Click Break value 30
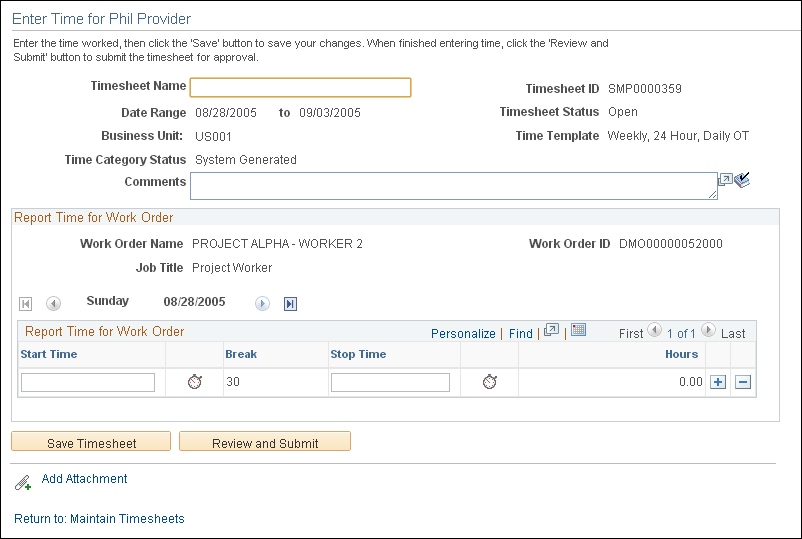Image resolution: width=802 pixels, height=539 pixels. pyautogui.click(x=233, y=381)
